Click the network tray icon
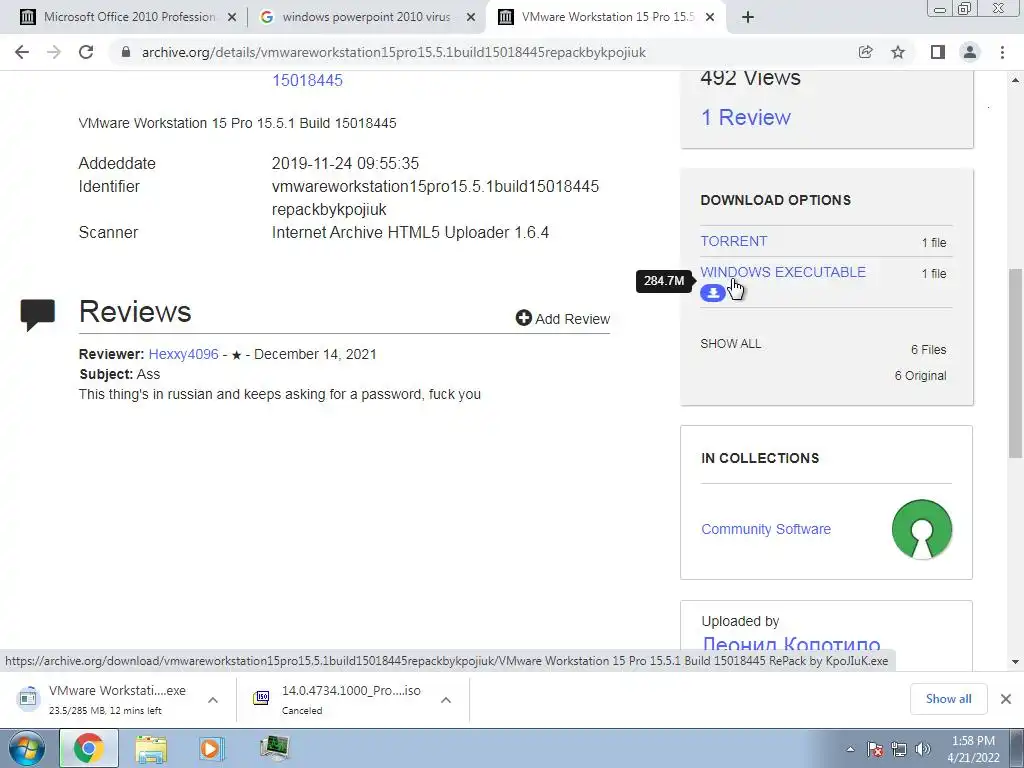Screen dimensions: 1024x768 [899, 750]
